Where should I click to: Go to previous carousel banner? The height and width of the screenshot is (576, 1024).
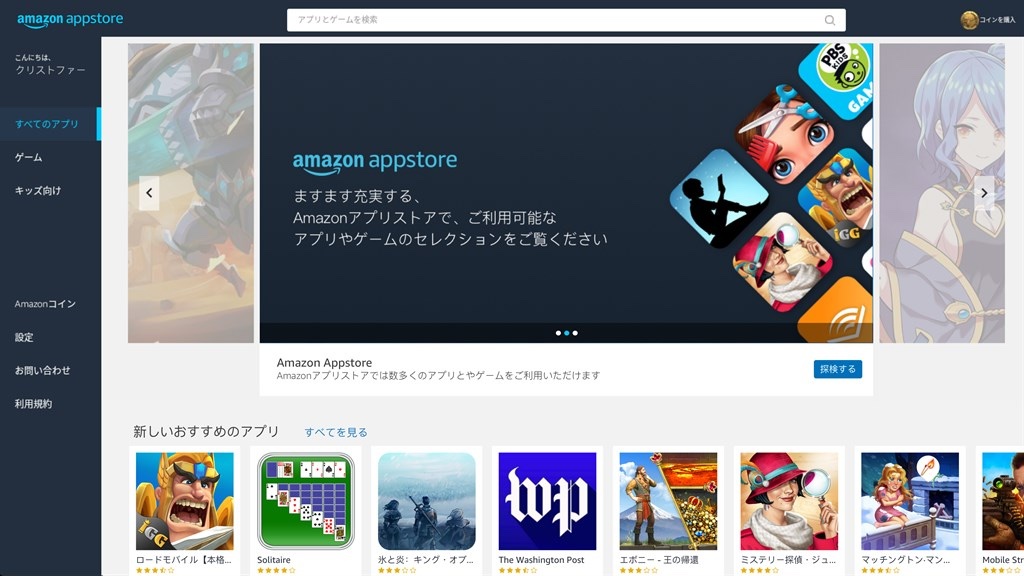click(149, 193)
